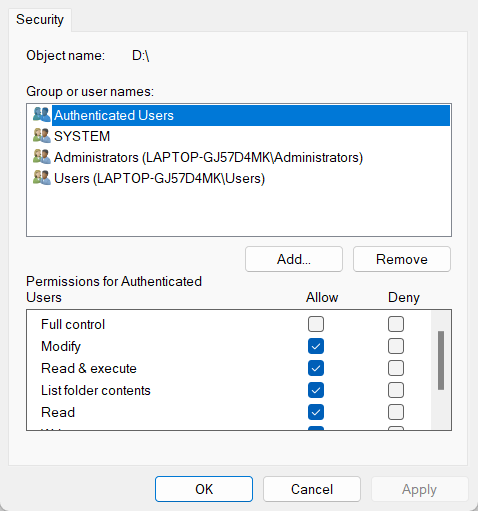Confirm with the OK button

[x=204, y=489]
